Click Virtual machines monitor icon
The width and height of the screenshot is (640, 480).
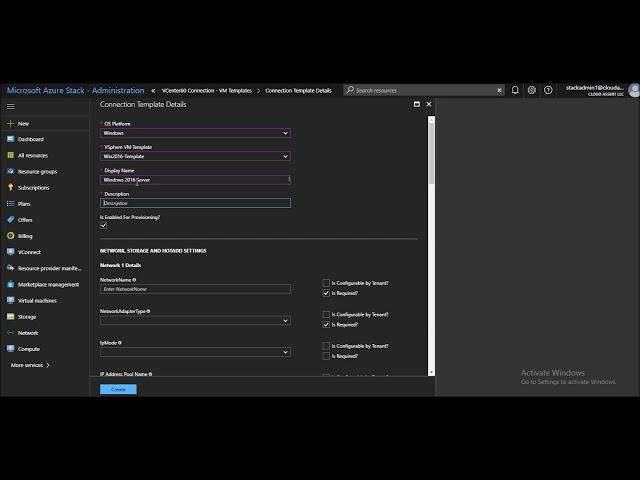click(11, 300)
